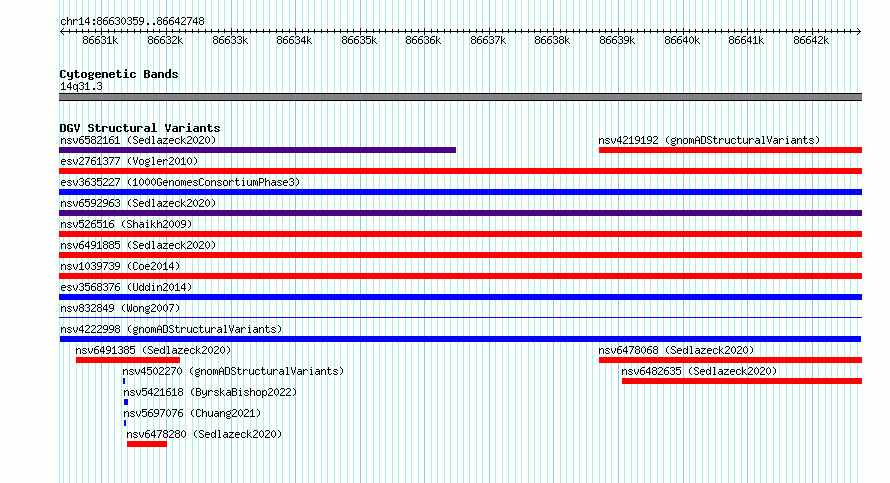The image size is (890, 483).
Task: Open esv3635227 (1000GenomesConsortiumPhase3) label
Action: point(180,182)
